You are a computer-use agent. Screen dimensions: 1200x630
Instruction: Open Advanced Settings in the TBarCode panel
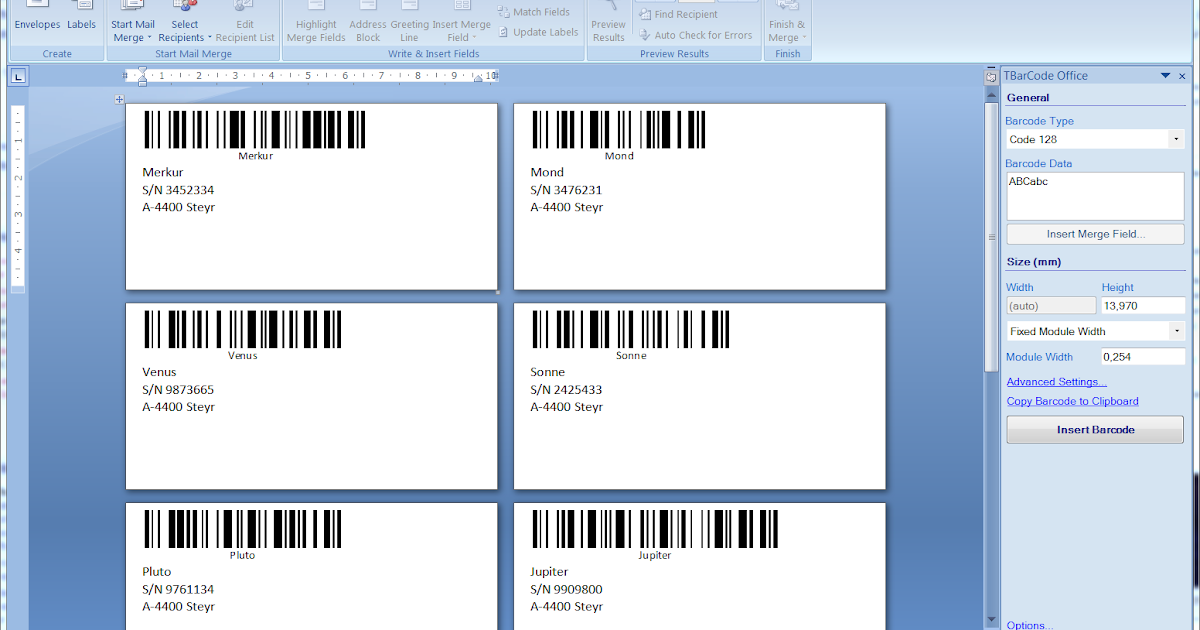[1056, 381]
